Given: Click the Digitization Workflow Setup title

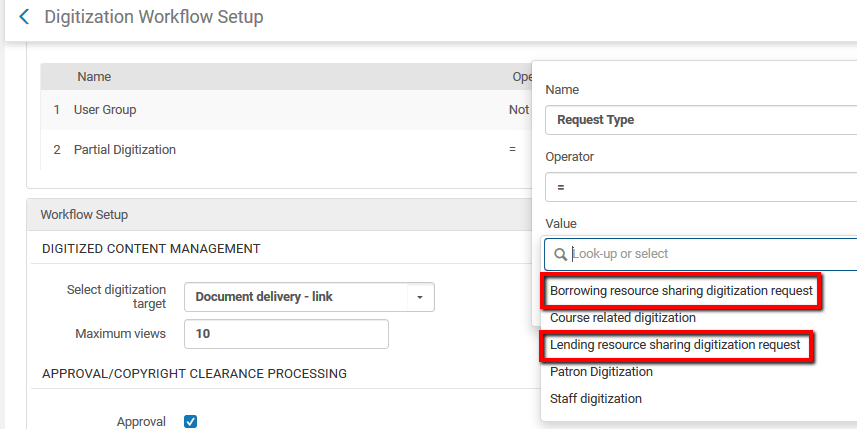Looking at the screenshot, I should pos(154,18).
